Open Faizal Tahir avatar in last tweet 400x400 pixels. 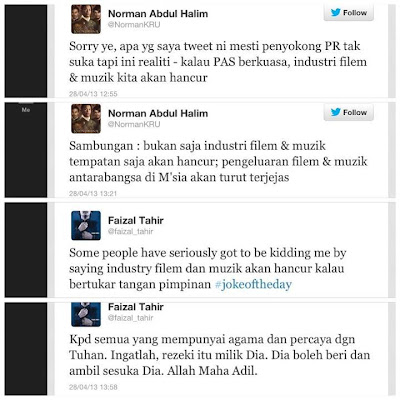click(86, 315)
